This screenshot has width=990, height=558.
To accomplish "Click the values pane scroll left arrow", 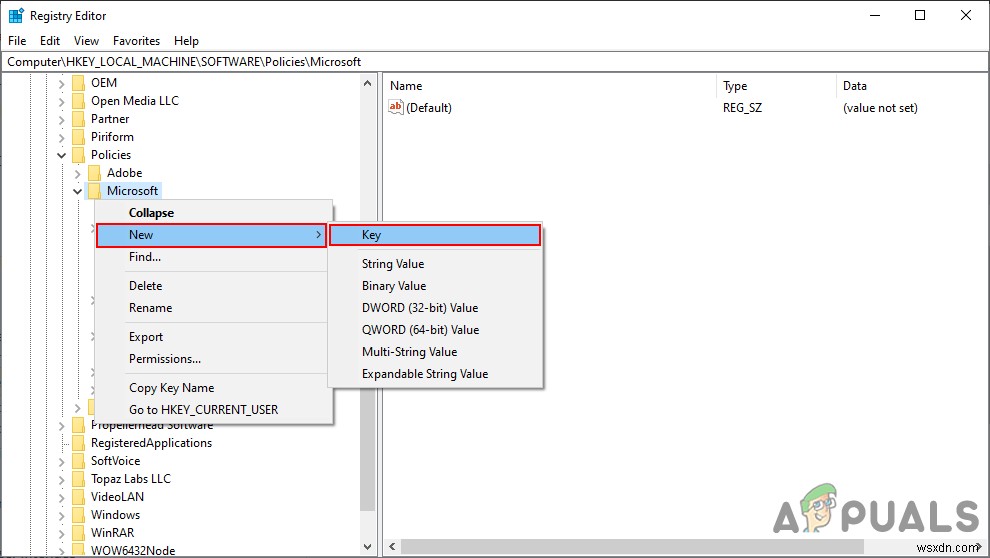I will coord(392,547).
